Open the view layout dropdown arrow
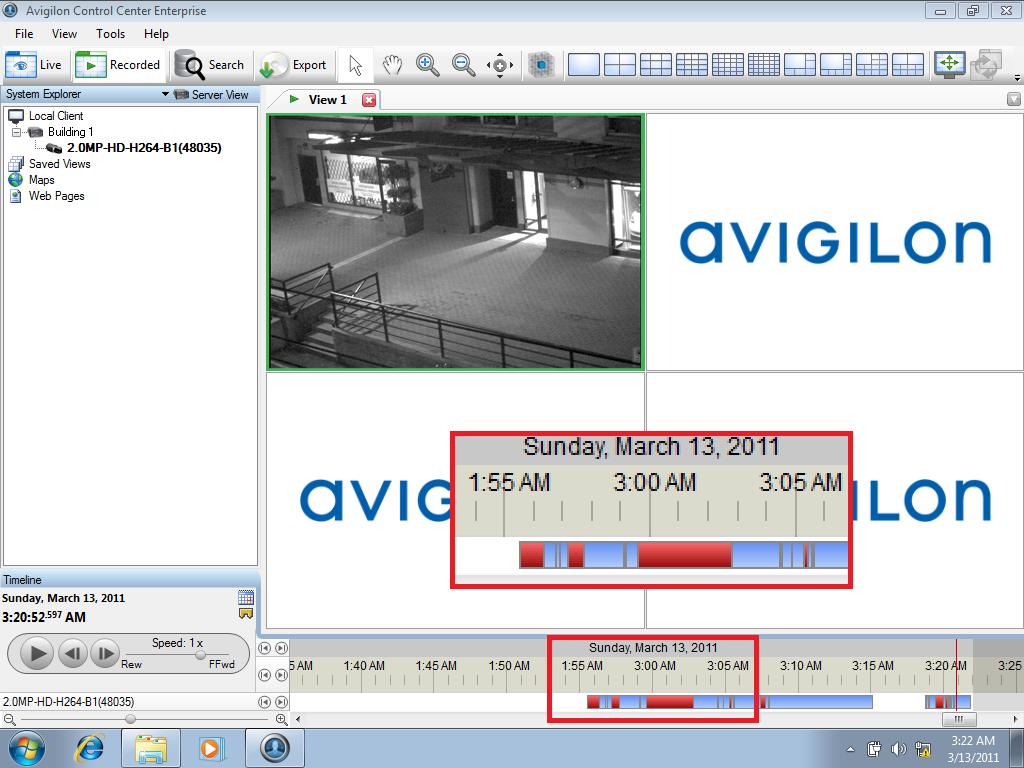1024x768 pixels. 1016,77
